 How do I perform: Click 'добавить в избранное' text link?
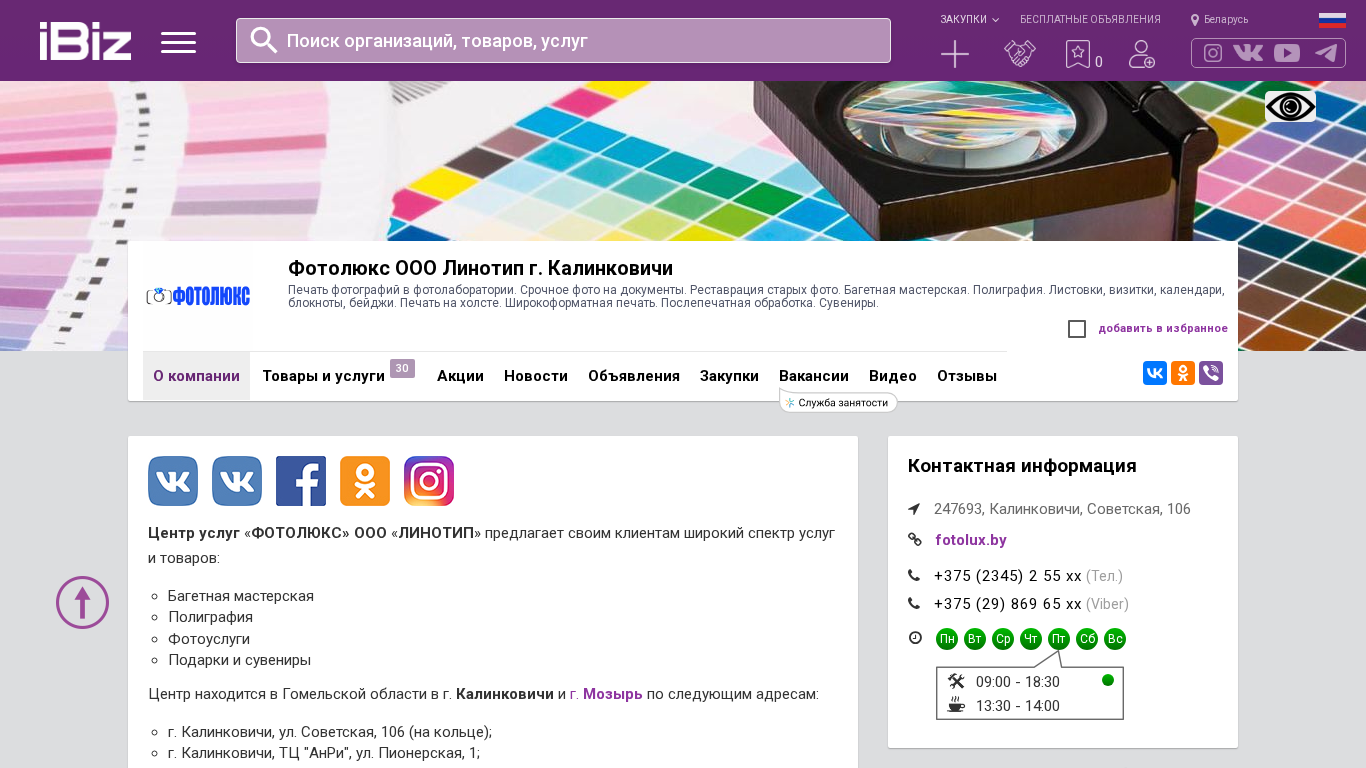coord(1163,329)
